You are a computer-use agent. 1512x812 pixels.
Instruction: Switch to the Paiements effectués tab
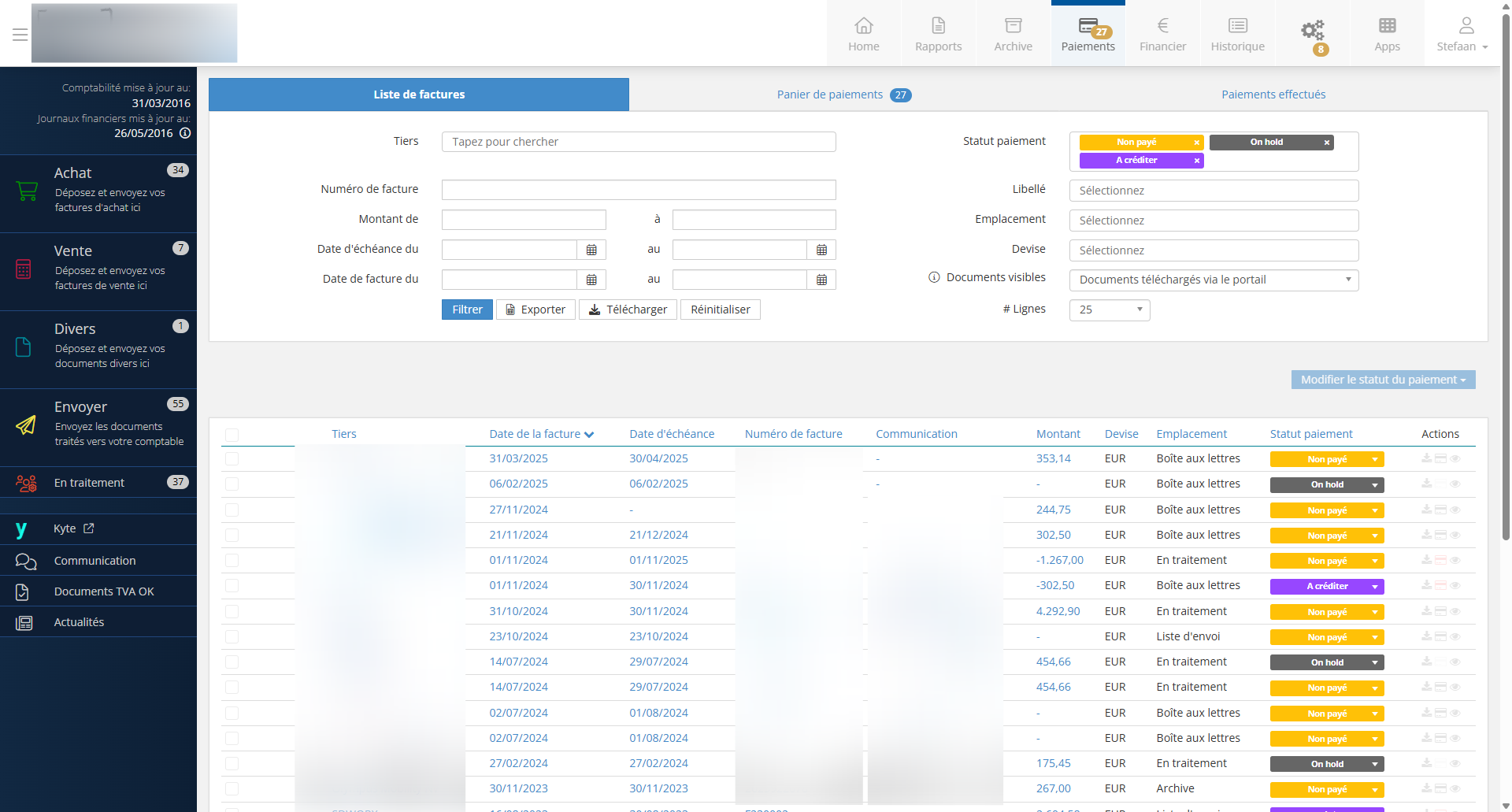click(1273, 95)
